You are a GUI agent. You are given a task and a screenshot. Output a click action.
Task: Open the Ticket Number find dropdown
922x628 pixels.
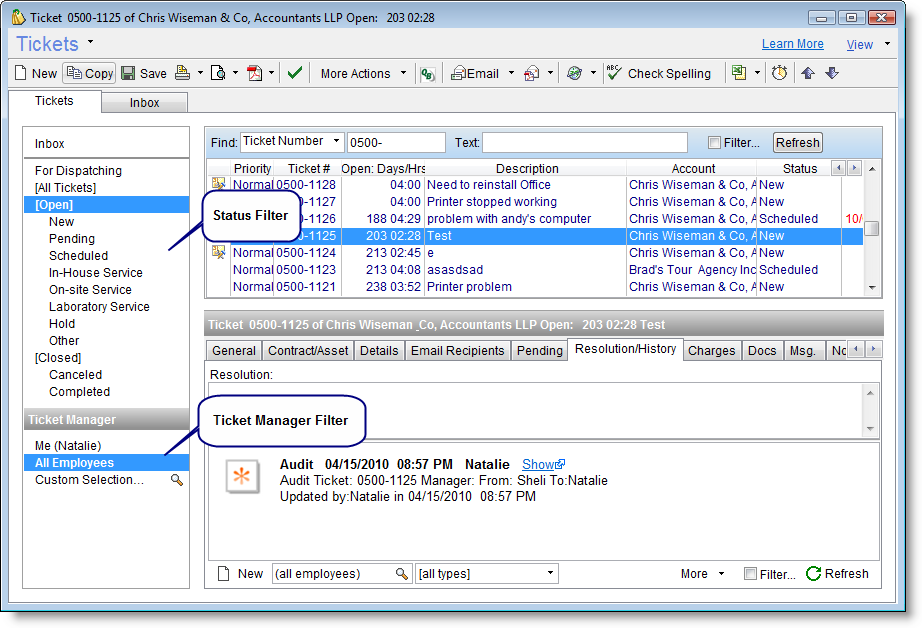(292, 142)
